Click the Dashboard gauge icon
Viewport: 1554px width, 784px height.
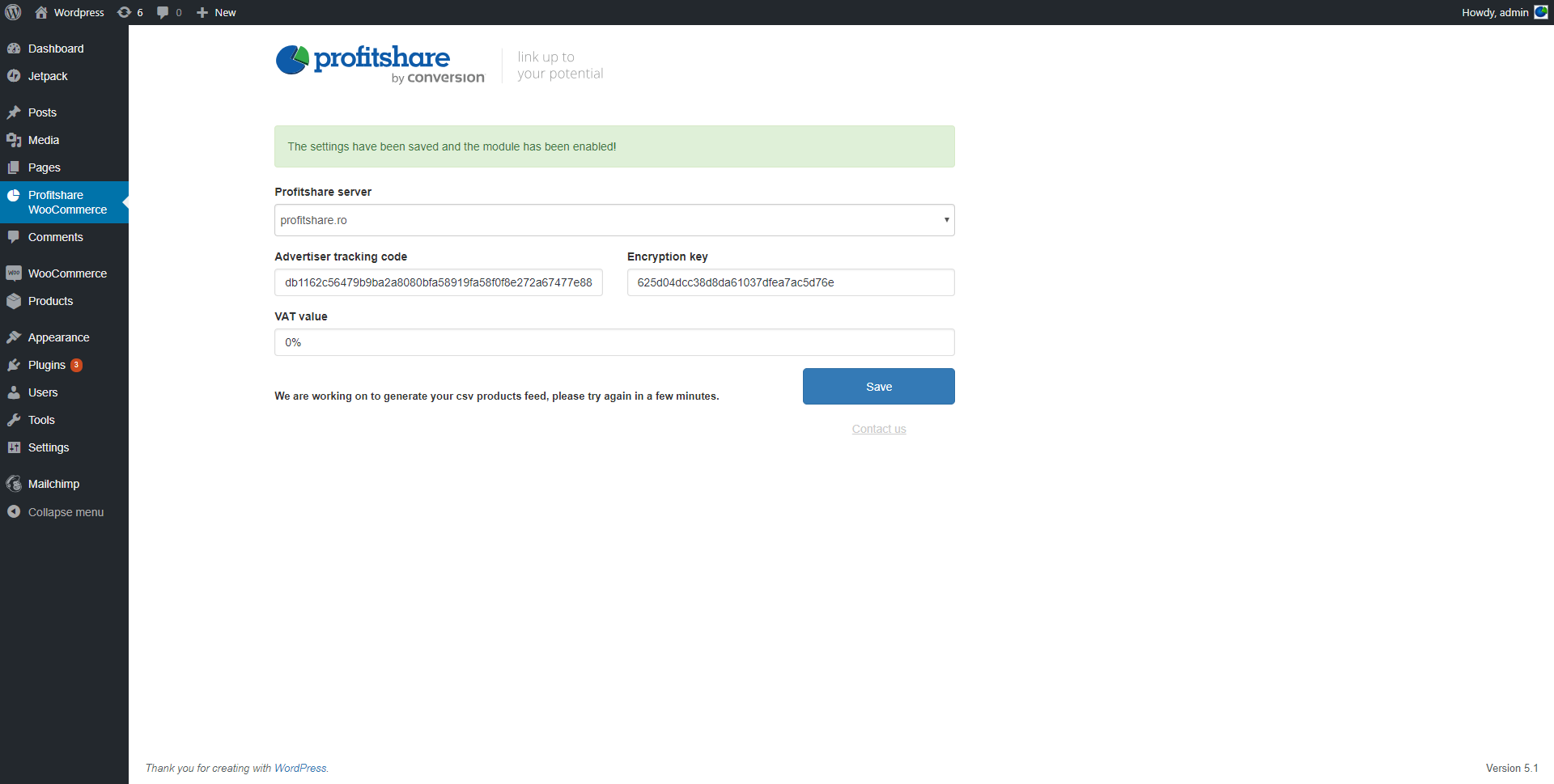point(14,49)
